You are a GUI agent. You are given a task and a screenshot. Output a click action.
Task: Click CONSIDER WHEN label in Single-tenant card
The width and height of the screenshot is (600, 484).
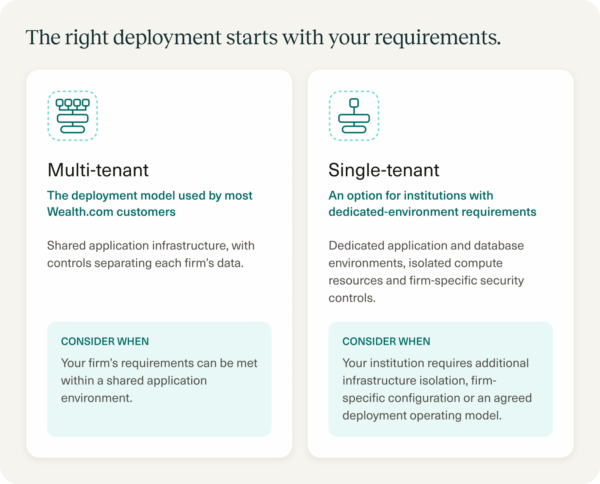386,341
